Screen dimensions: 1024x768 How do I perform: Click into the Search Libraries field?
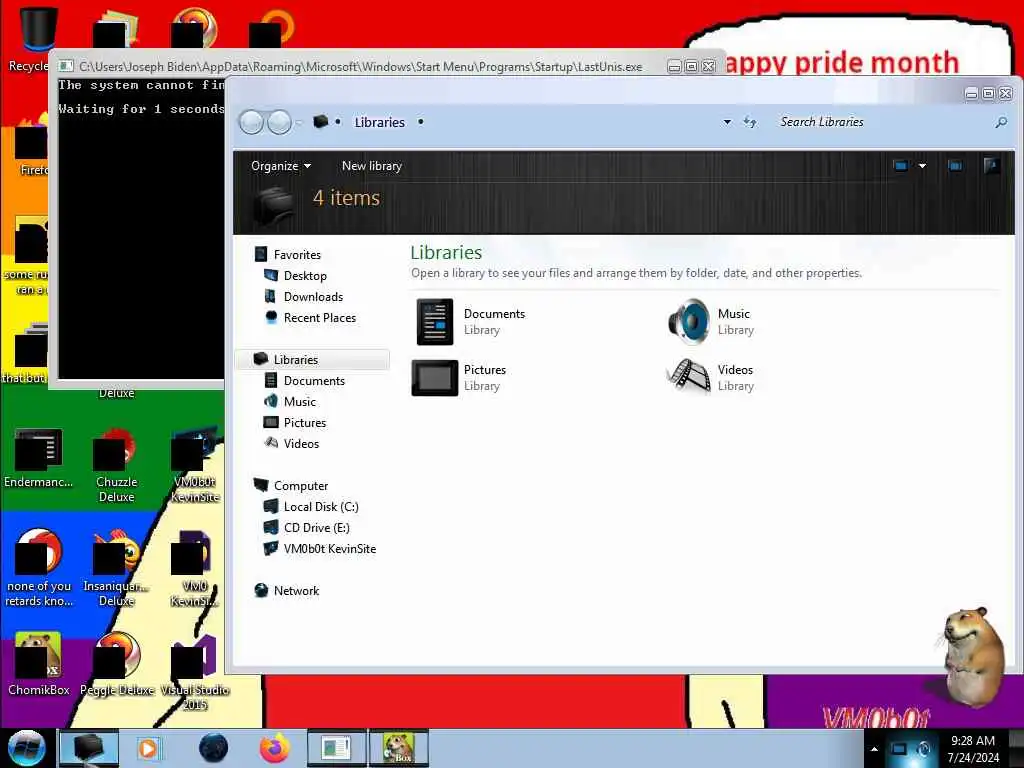(x=882, y=122)
